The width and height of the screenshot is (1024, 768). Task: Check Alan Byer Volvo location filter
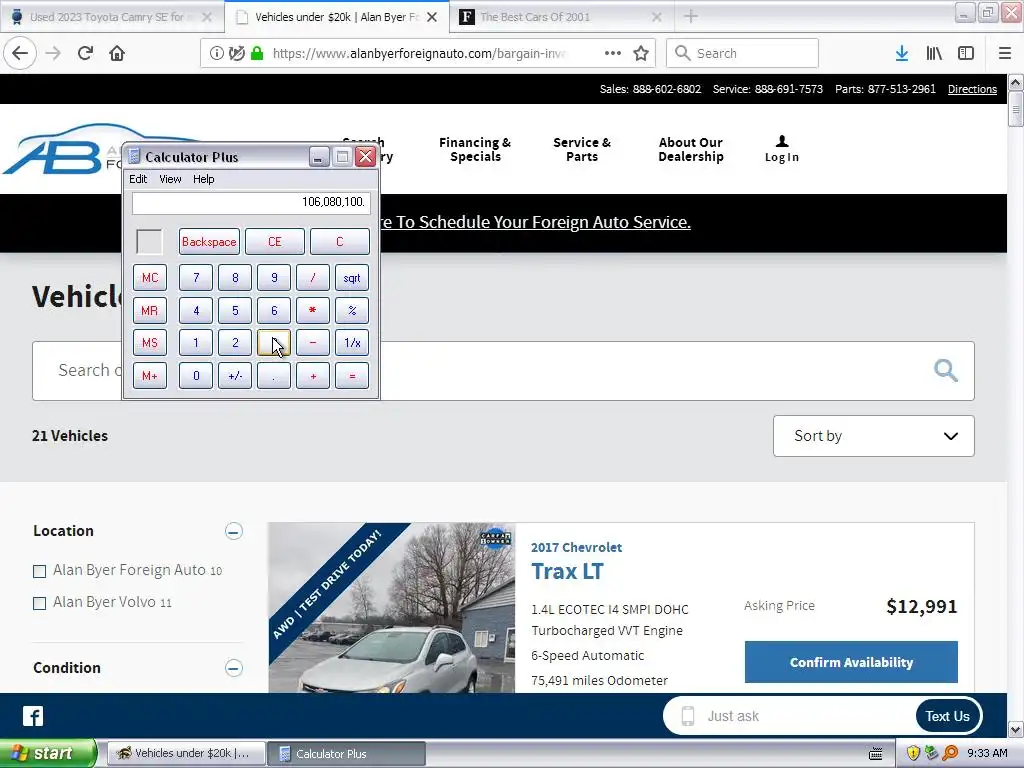[x=39, y=603]
